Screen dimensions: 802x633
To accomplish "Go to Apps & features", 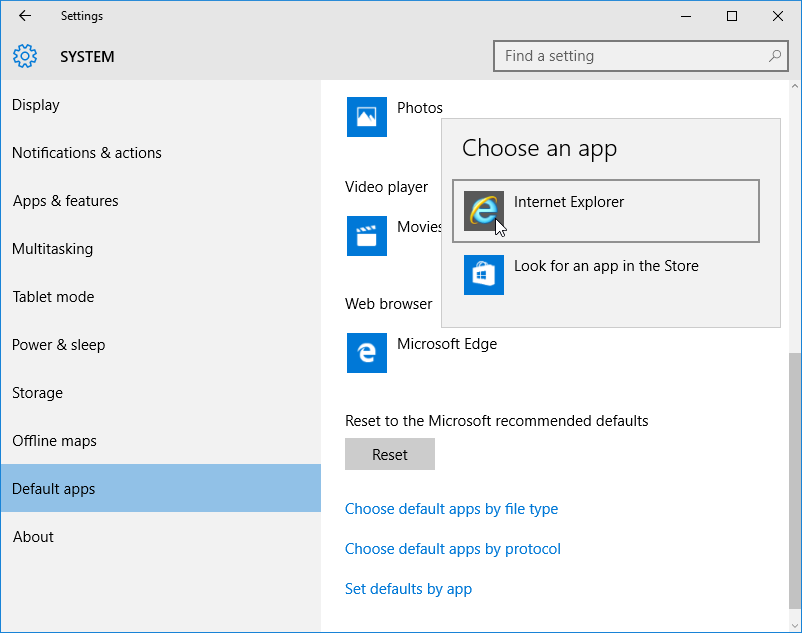I will [161, 201].
